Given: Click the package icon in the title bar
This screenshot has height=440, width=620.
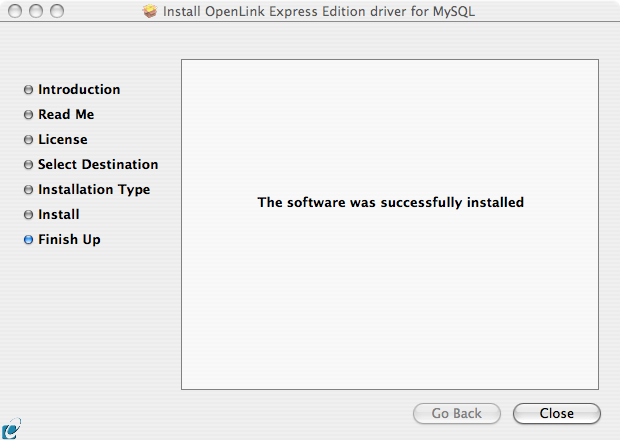Looking at the screenshot, I should coord(150,11).
